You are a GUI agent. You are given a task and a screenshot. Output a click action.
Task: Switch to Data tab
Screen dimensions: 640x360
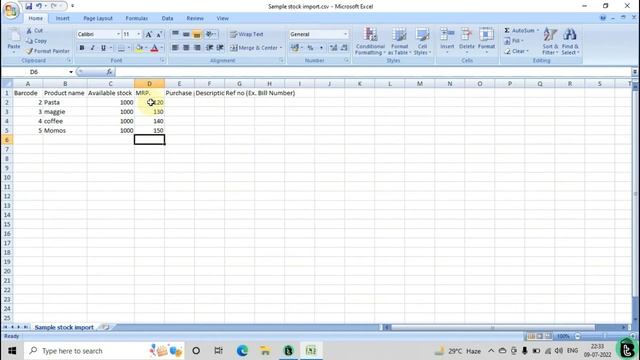(x=167, y=18)
